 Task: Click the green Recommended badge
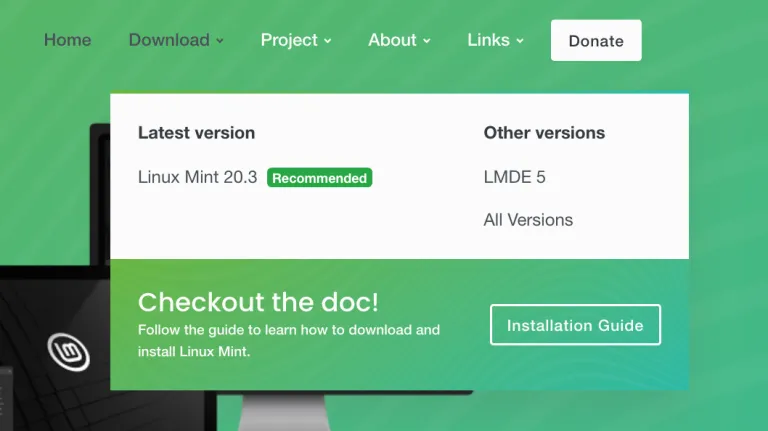point(319,178)
